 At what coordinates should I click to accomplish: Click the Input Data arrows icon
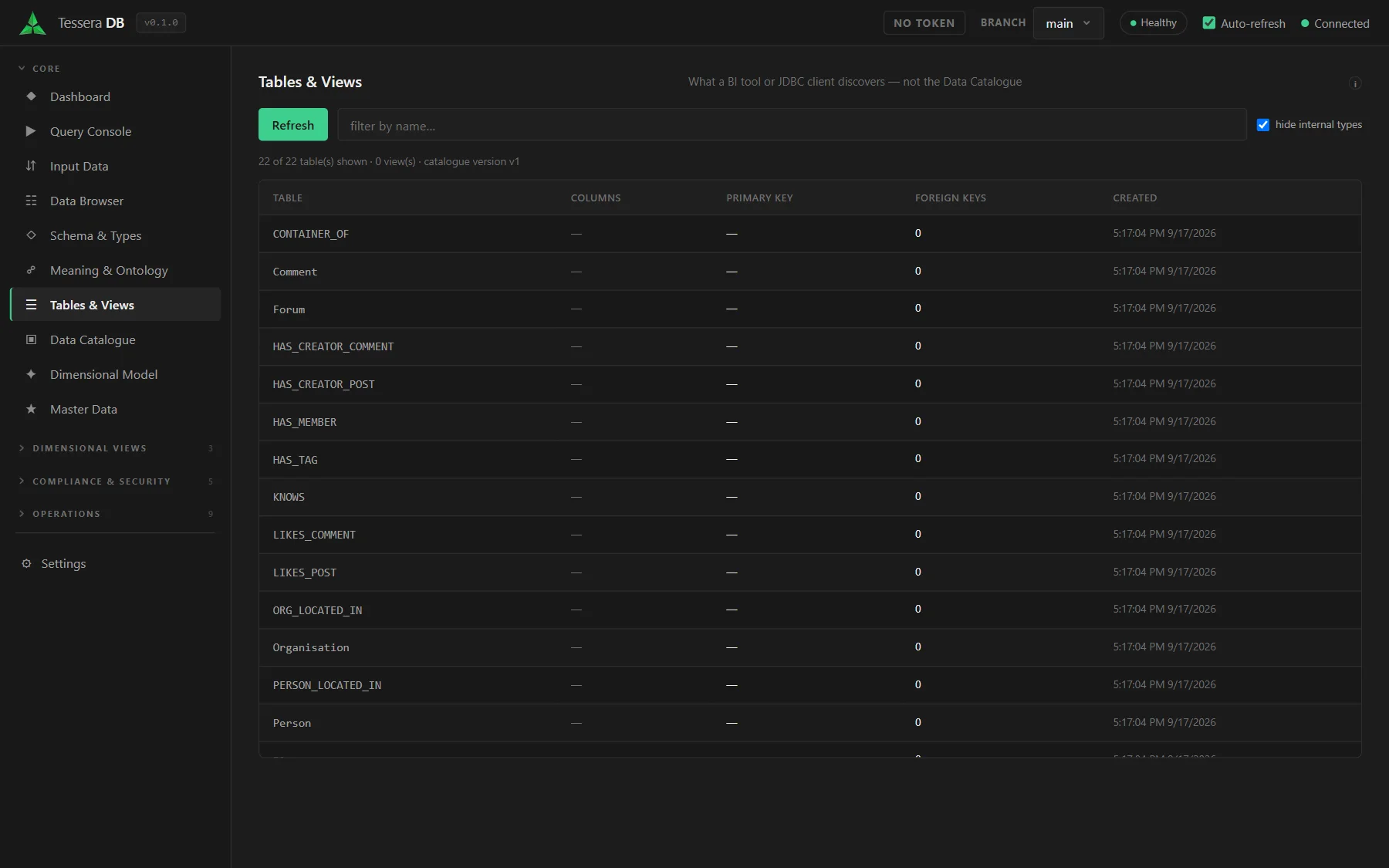point(31,166)
